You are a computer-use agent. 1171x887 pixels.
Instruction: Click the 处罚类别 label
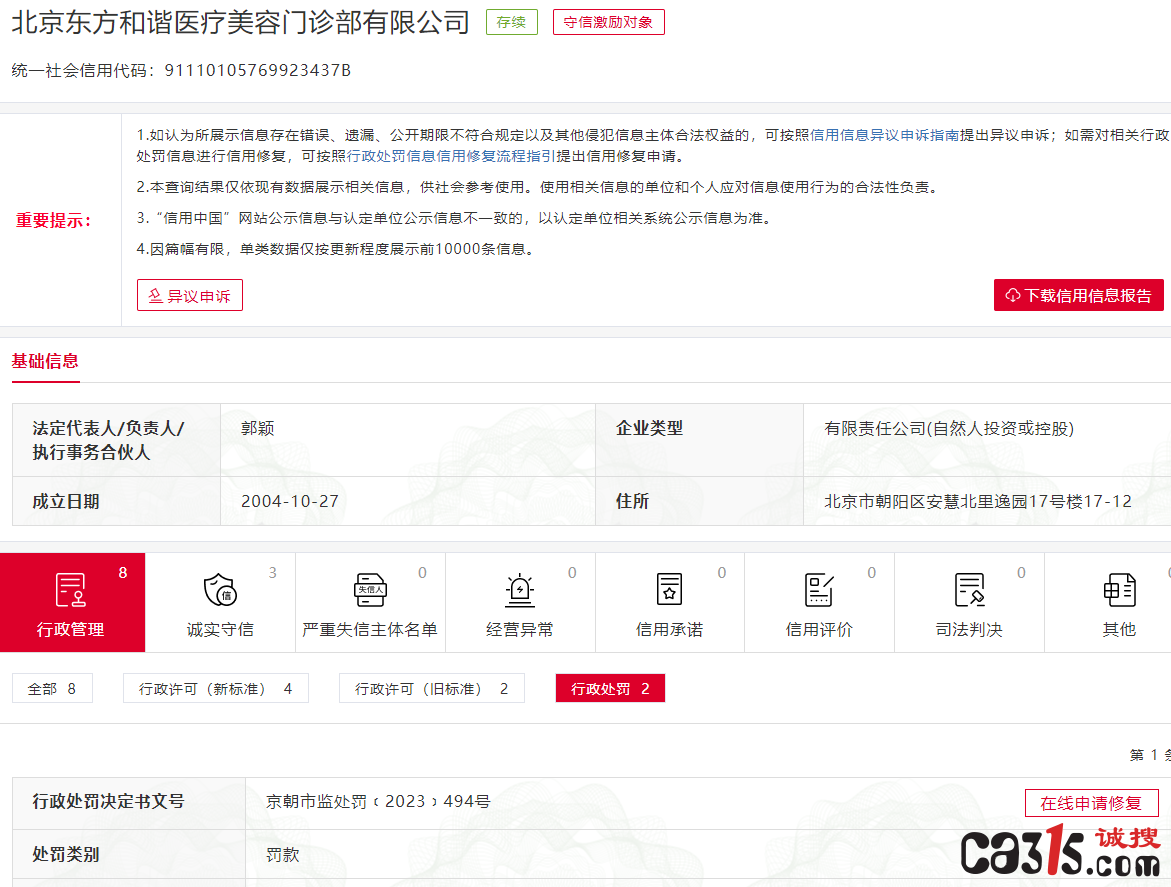coord(66,855)
